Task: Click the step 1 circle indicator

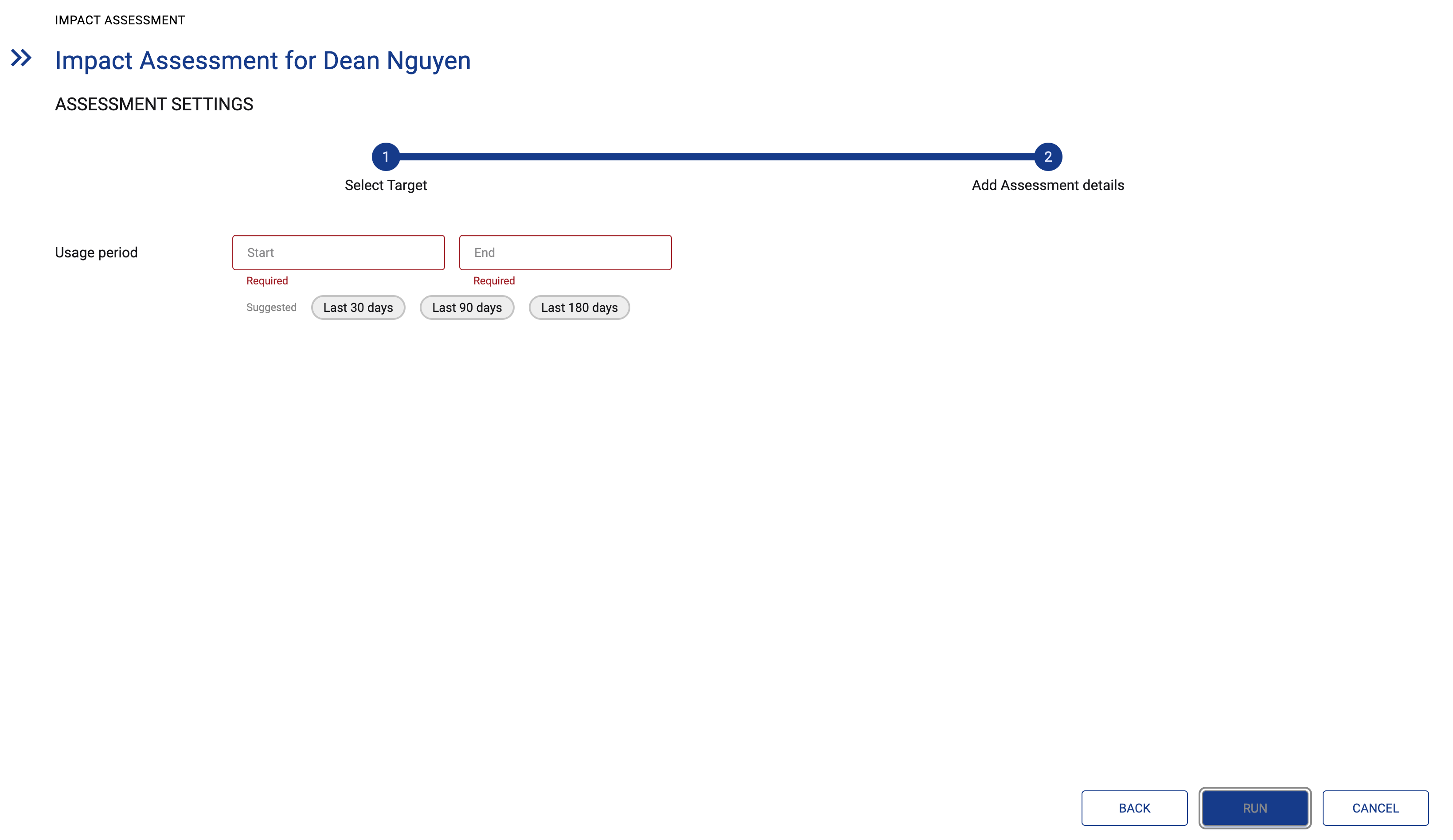Action: [x=386, y=157]
